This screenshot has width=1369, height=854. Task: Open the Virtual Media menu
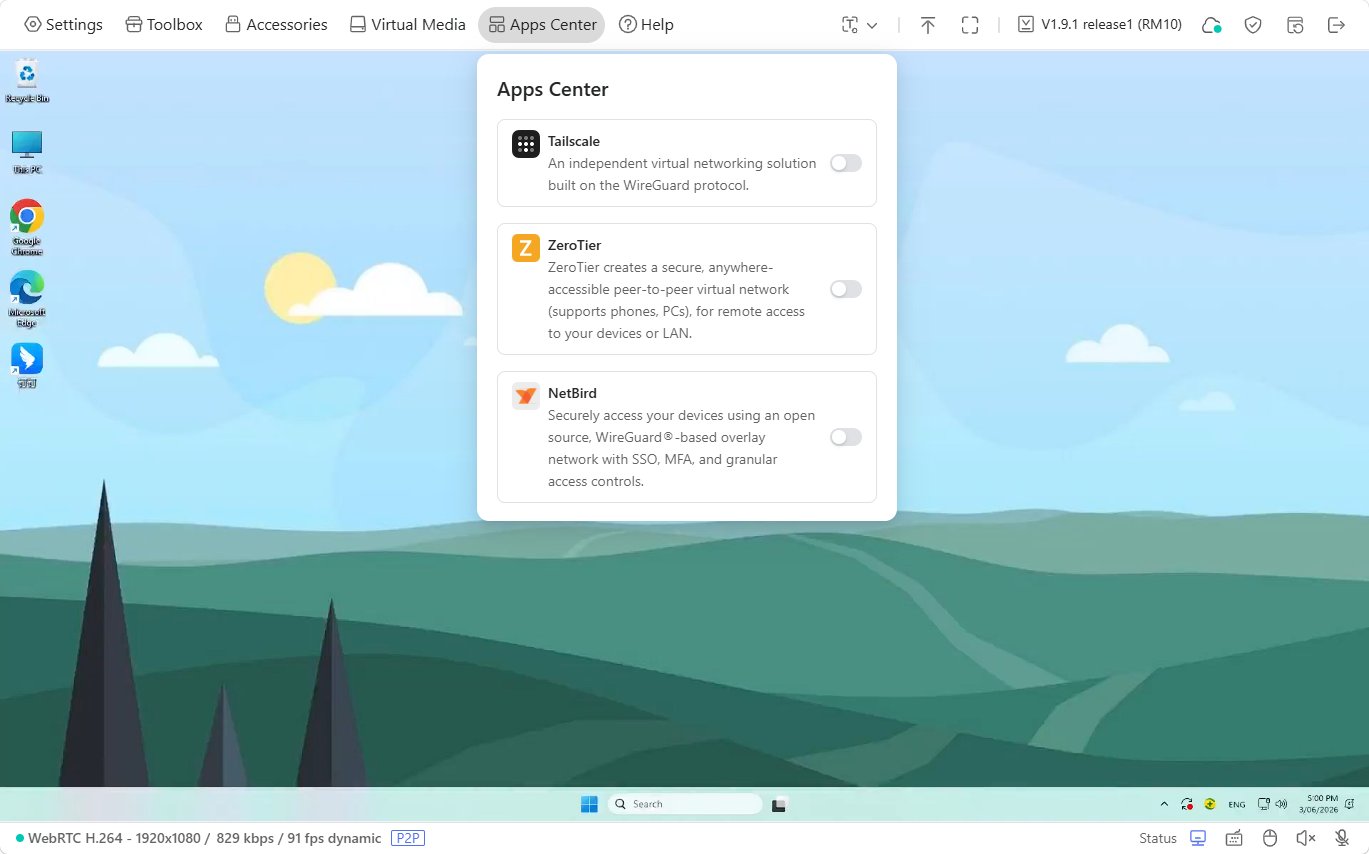tap(408, 25)
